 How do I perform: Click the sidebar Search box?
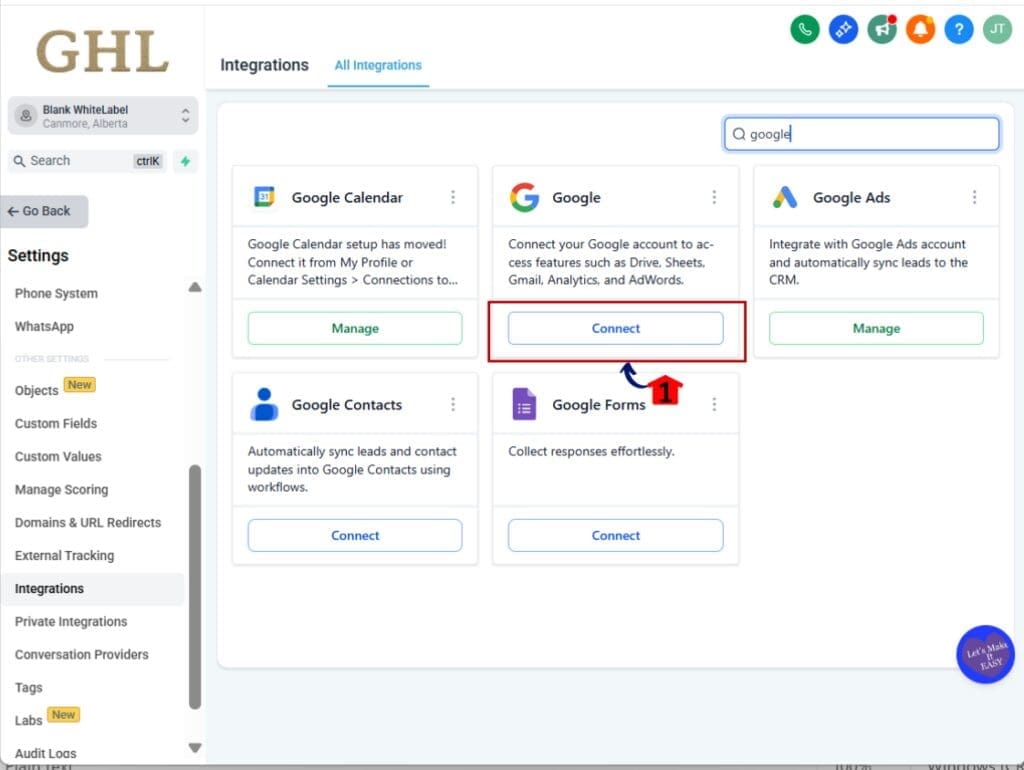(87, 161)
